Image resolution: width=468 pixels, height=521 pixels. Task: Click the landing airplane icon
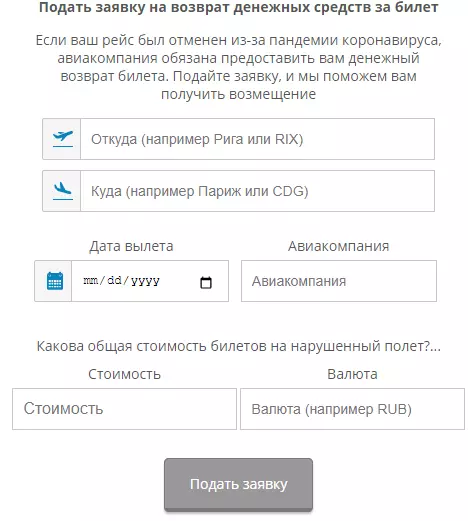(x=63, y=191)
